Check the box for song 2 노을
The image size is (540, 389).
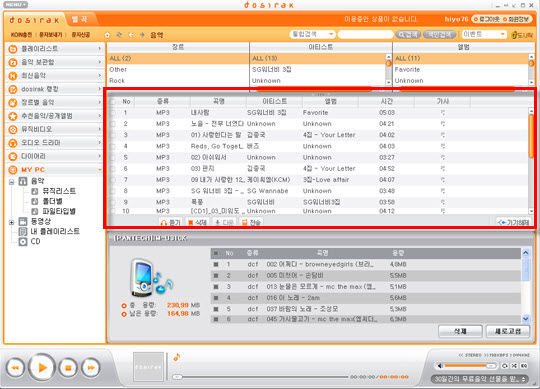point(113,124)
